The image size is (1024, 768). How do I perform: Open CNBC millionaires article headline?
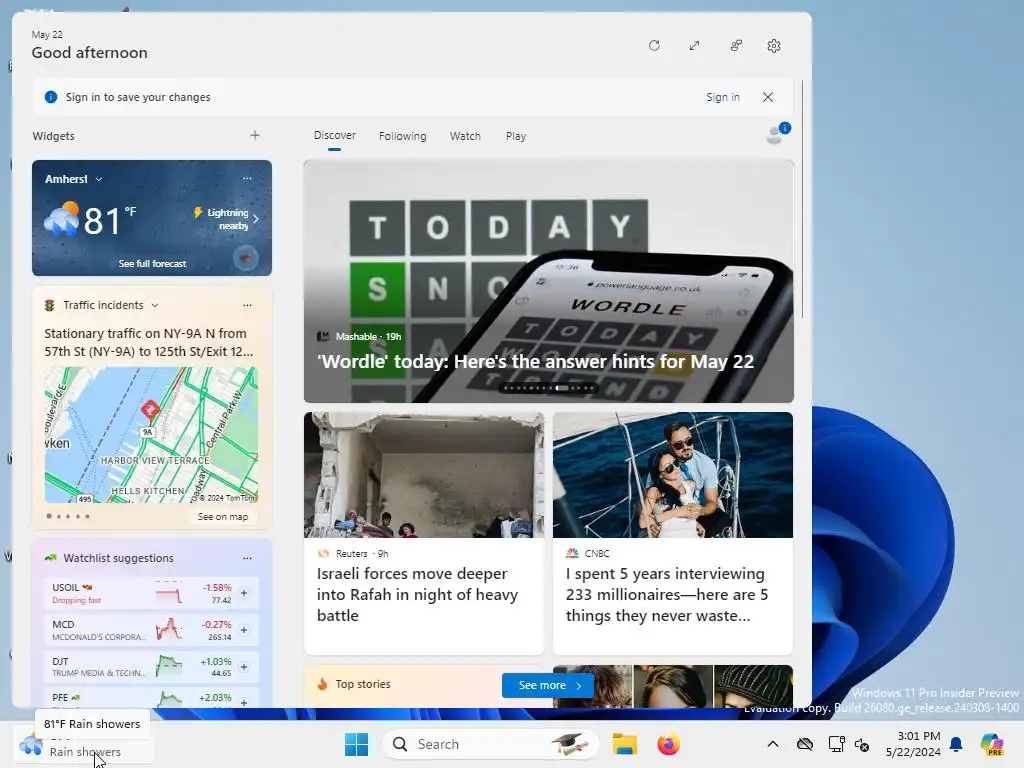pos(667,594)
